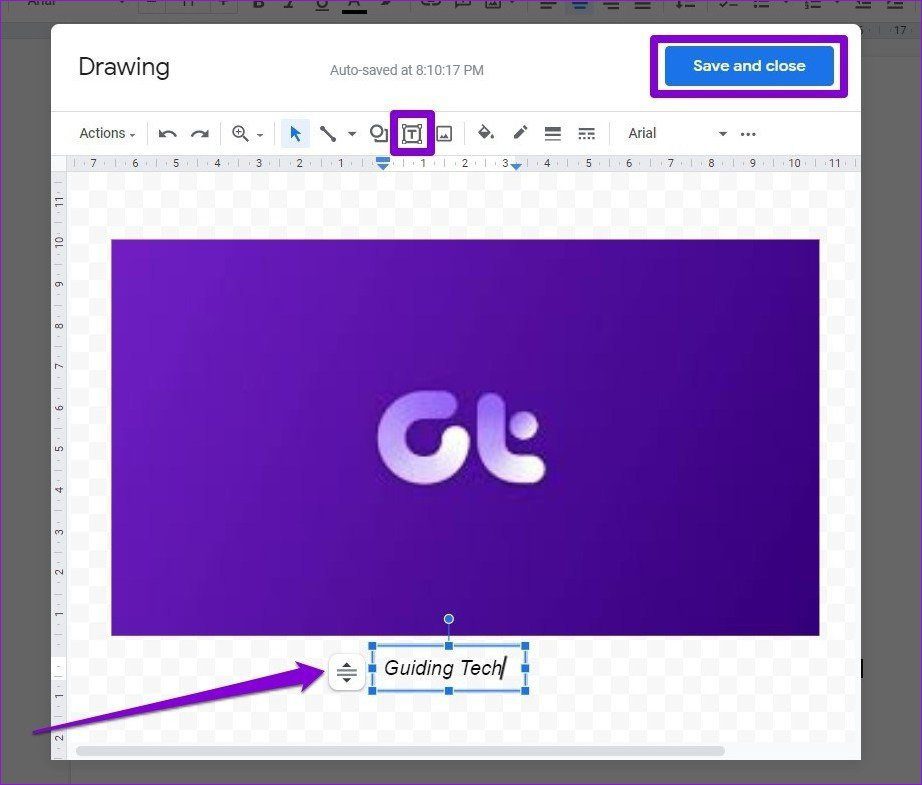
Task: Open the More options ellipsis menu
Action: pos(748,134)
